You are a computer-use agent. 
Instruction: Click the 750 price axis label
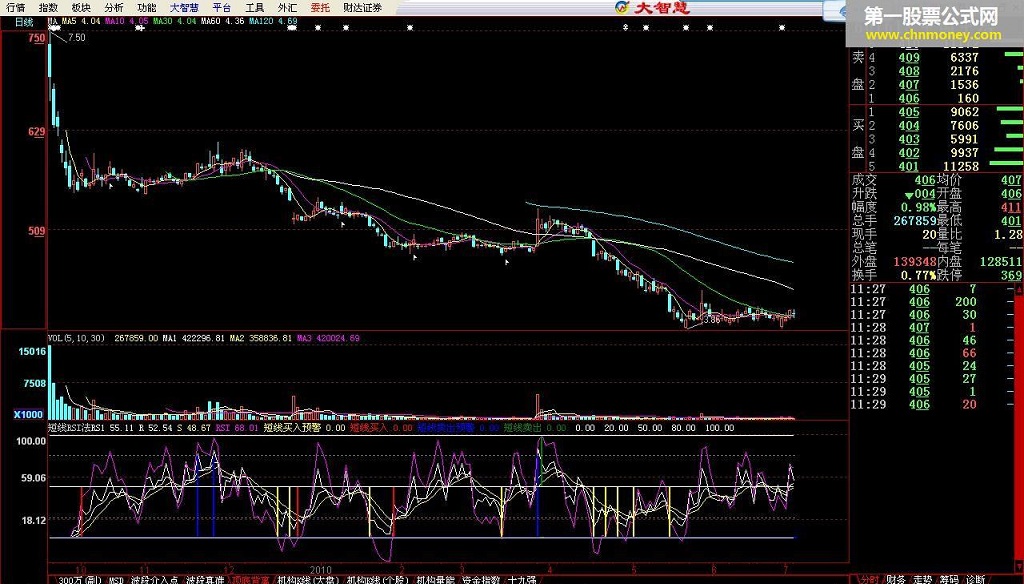click(37, 38)
